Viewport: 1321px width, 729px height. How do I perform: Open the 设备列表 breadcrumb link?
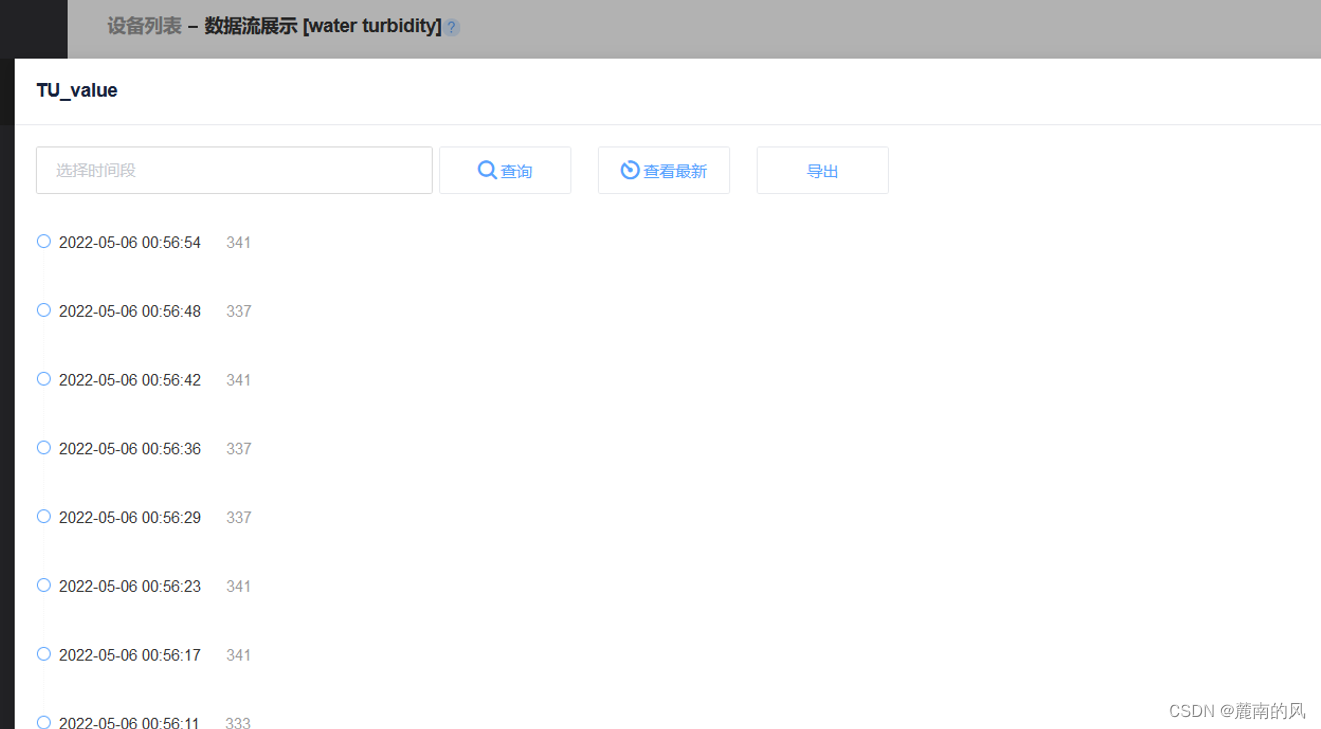144,26
